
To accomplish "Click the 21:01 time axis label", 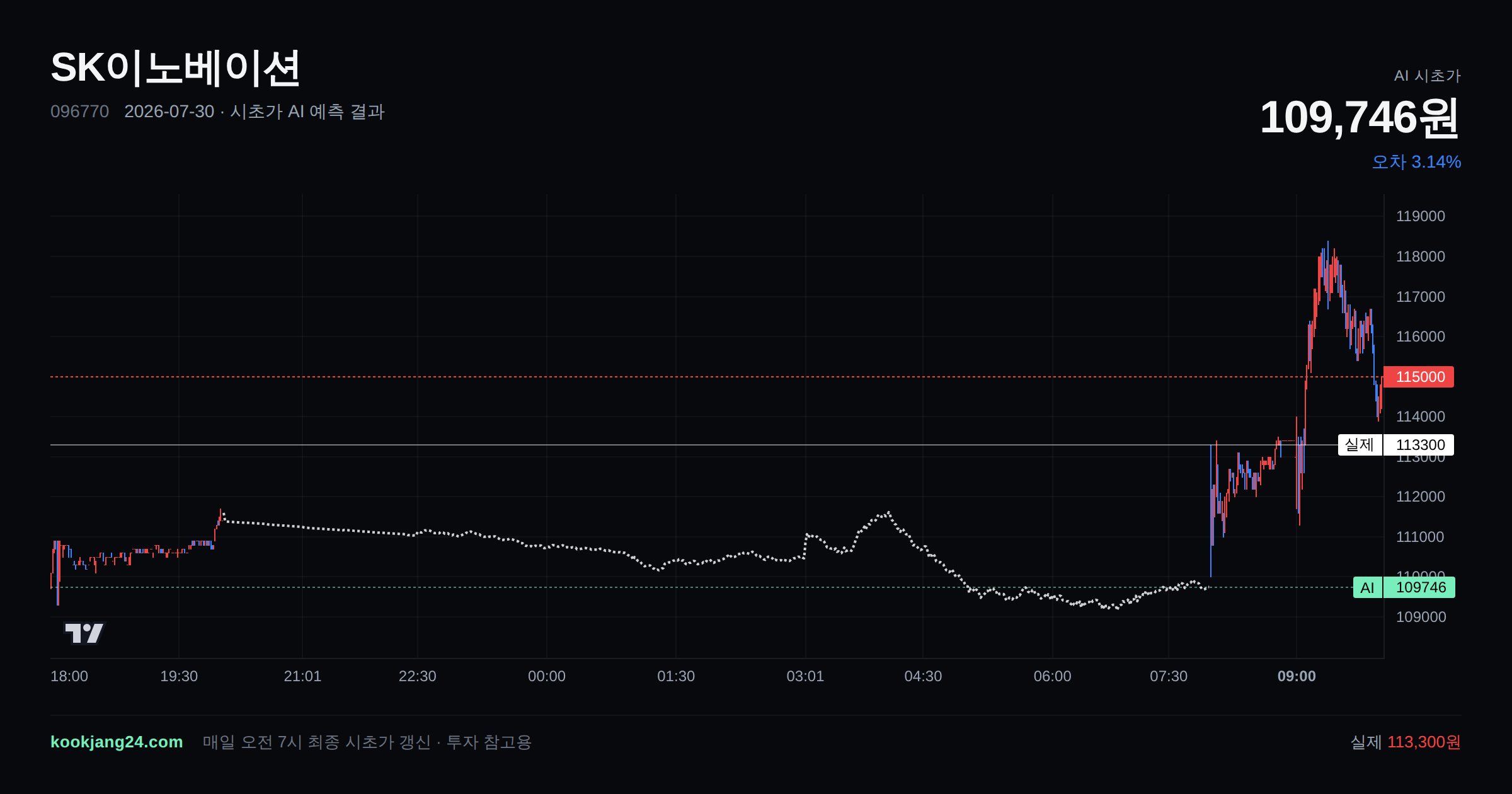I will [x=302, y=676].
